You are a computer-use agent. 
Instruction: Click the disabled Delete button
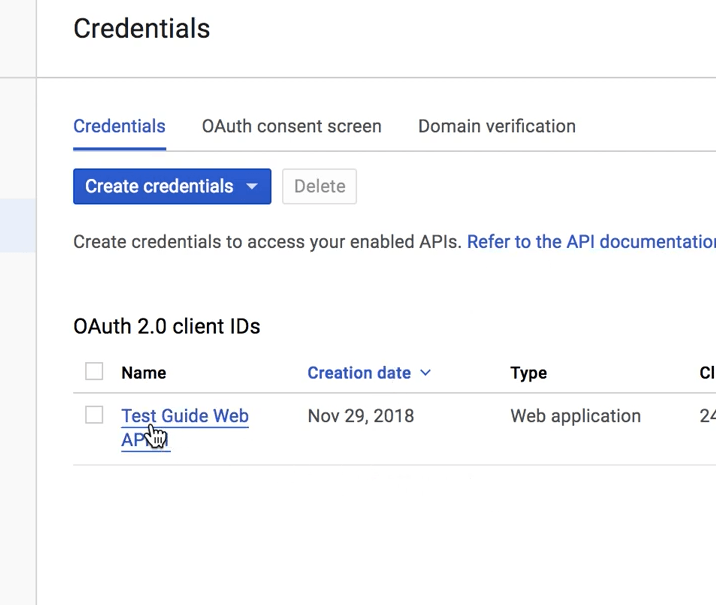[320, 186]
